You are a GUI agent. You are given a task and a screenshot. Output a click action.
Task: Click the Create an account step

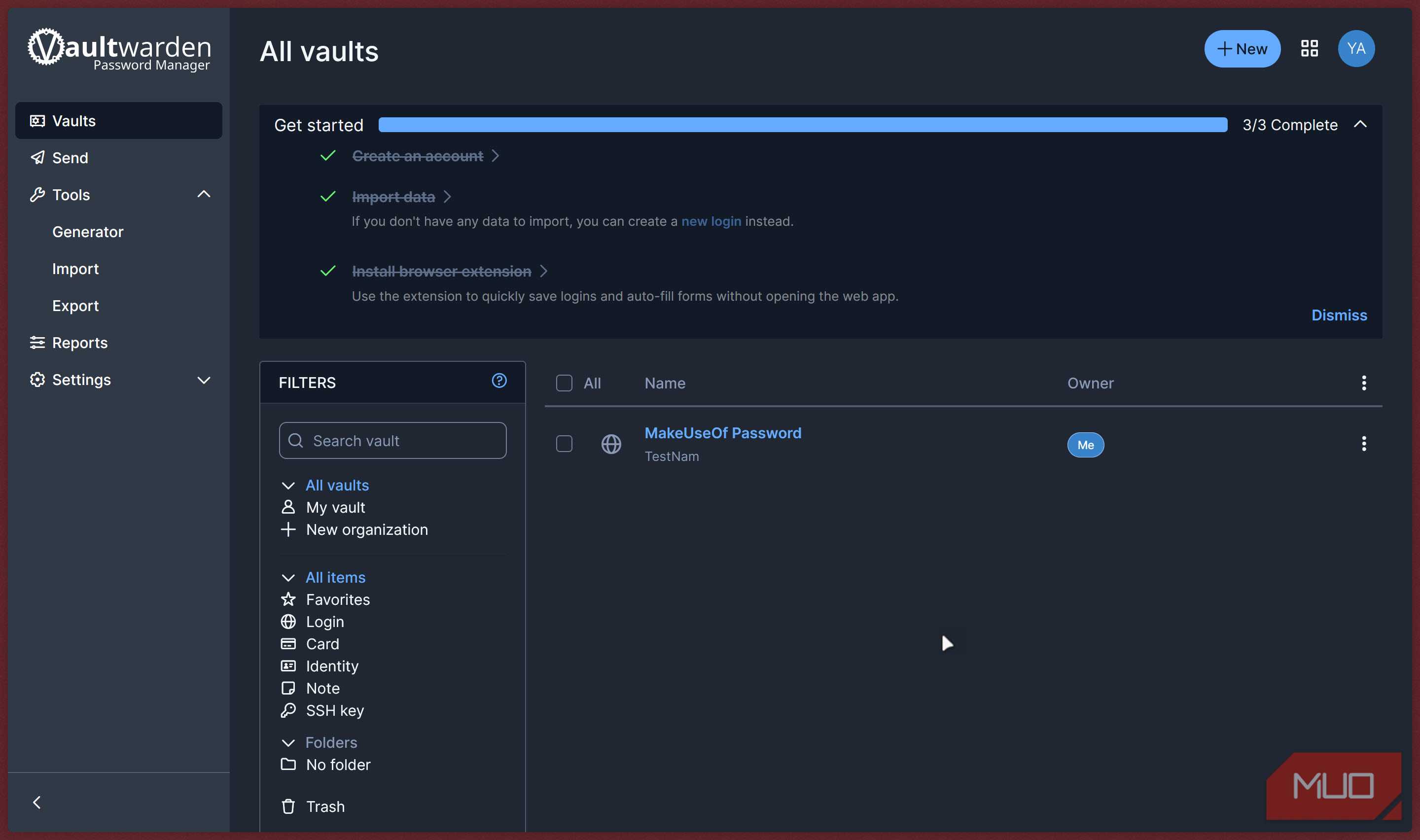[417, 156]
